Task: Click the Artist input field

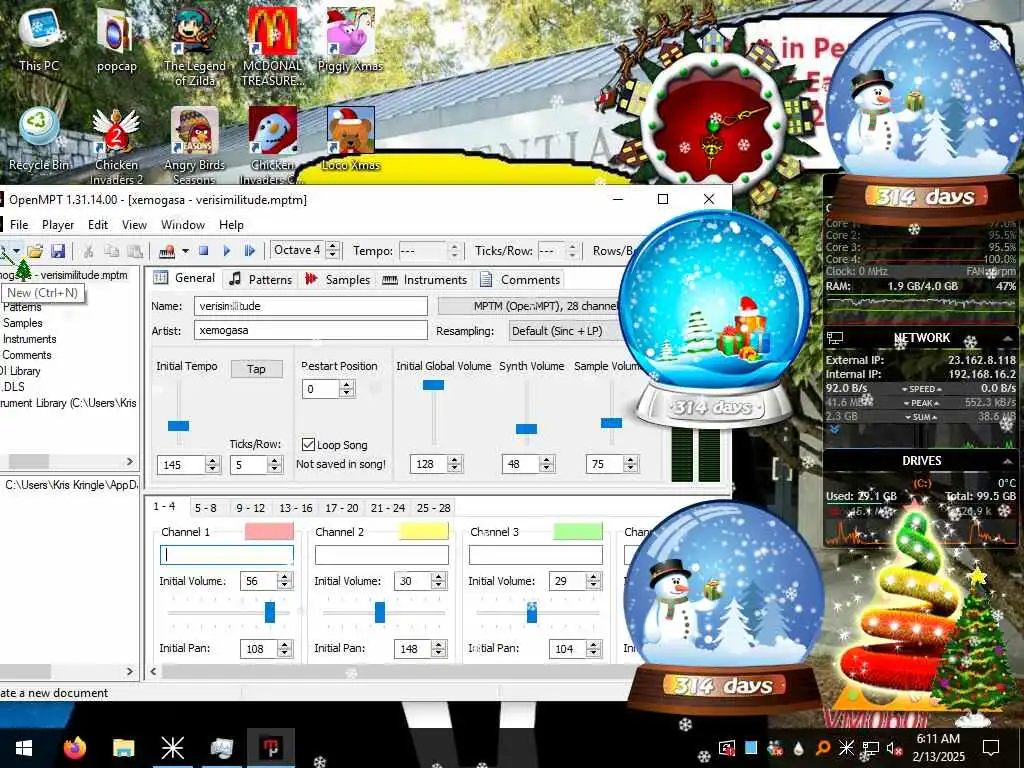Action: pyautogui.click(x=311, y=330)
